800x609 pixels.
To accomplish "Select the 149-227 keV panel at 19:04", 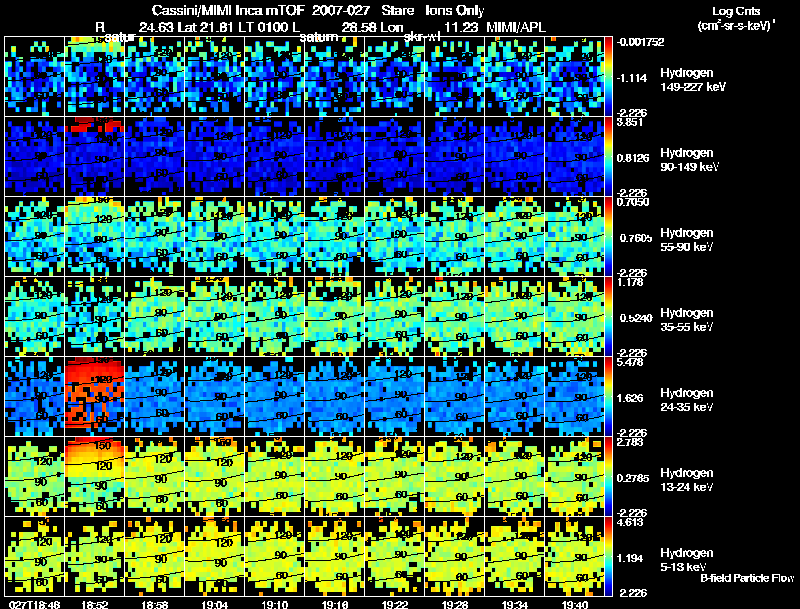I will [214, 77].
